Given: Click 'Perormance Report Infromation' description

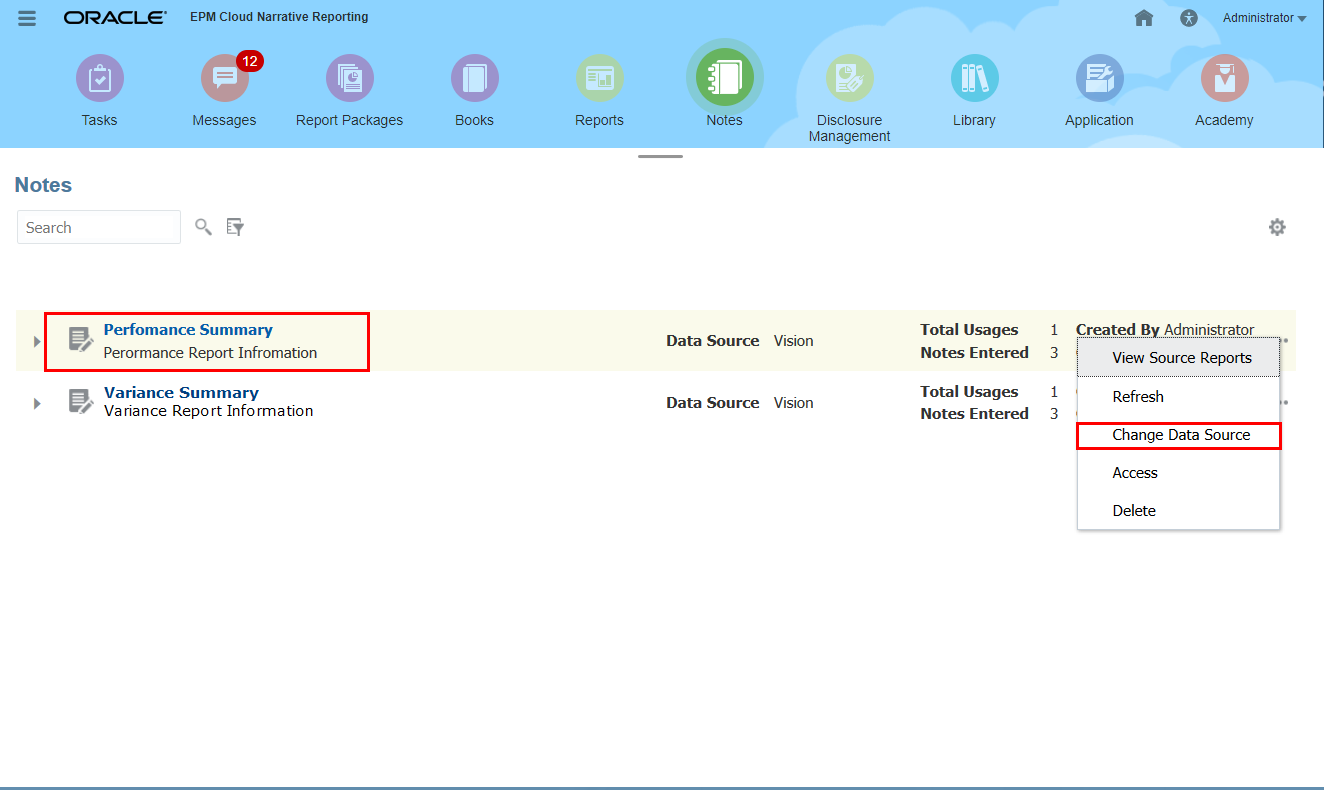Looking at the screenshot, I should pos(211,353).
